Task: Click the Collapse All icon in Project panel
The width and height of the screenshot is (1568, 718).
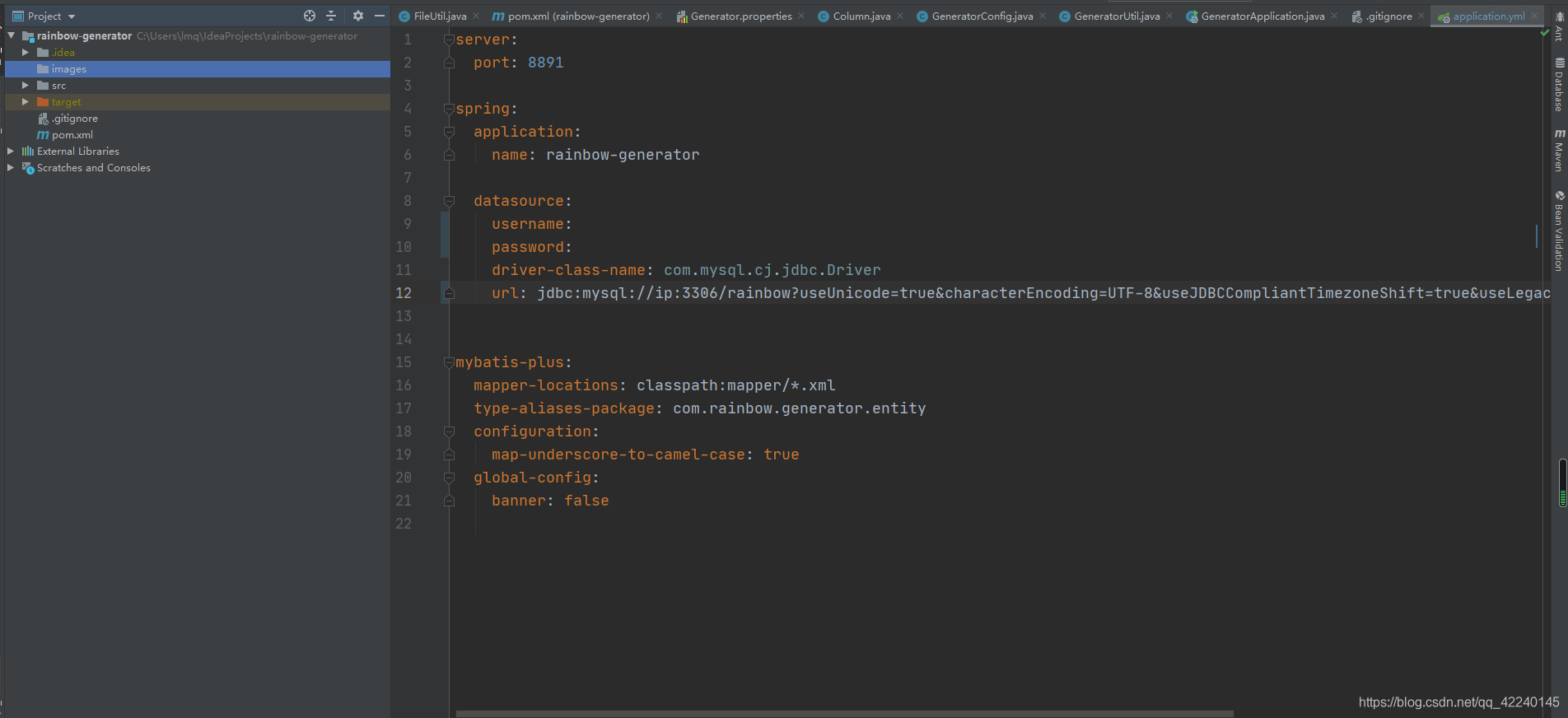Action: coord(331,16)
